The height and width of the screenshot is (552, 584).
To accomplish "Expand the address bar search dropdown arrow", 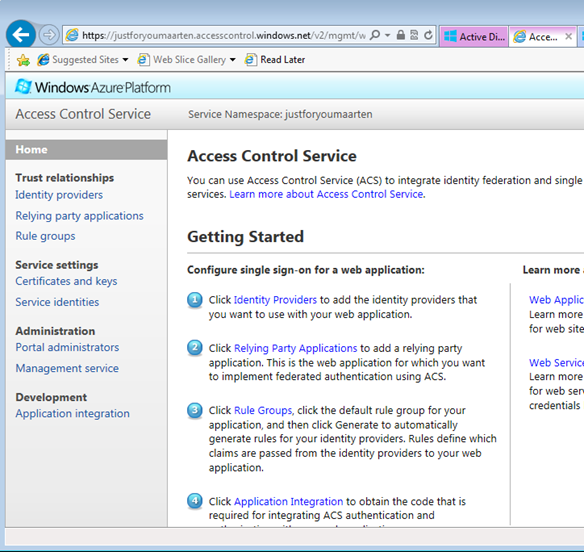I will click(387, 35).
